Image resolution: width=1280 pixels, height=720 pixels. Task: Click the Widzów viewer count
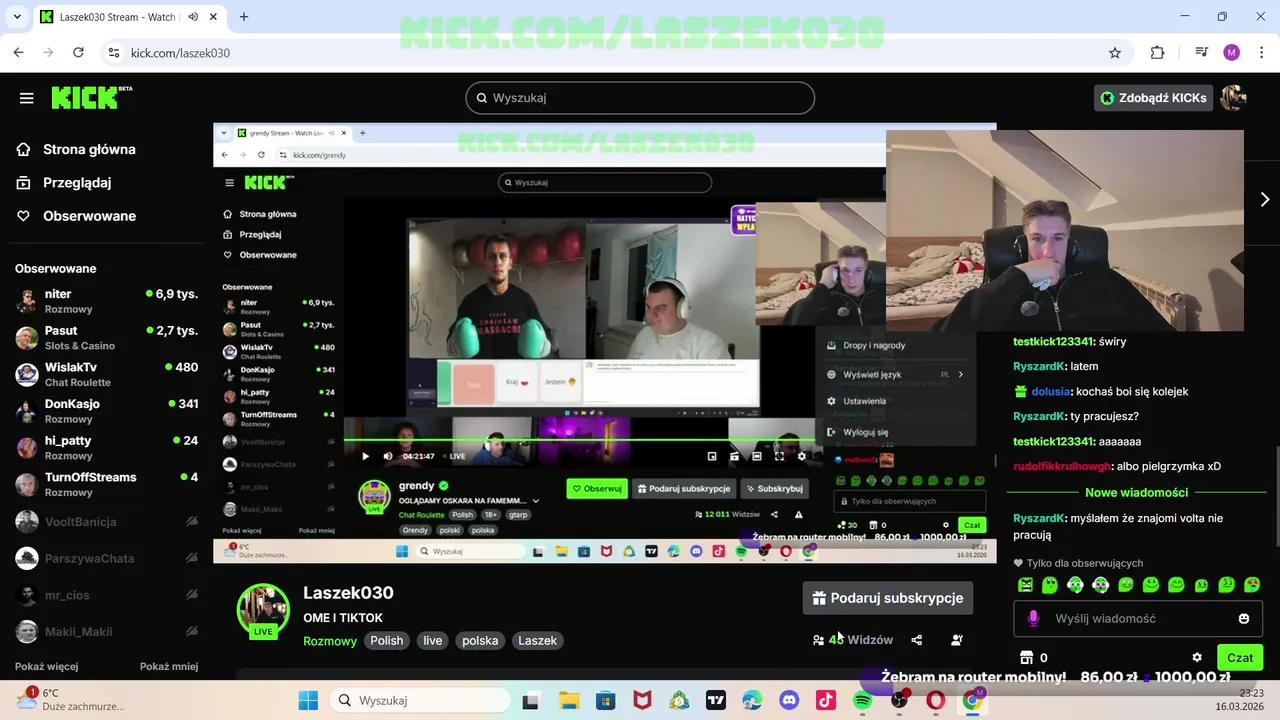(x=853, y=640)
